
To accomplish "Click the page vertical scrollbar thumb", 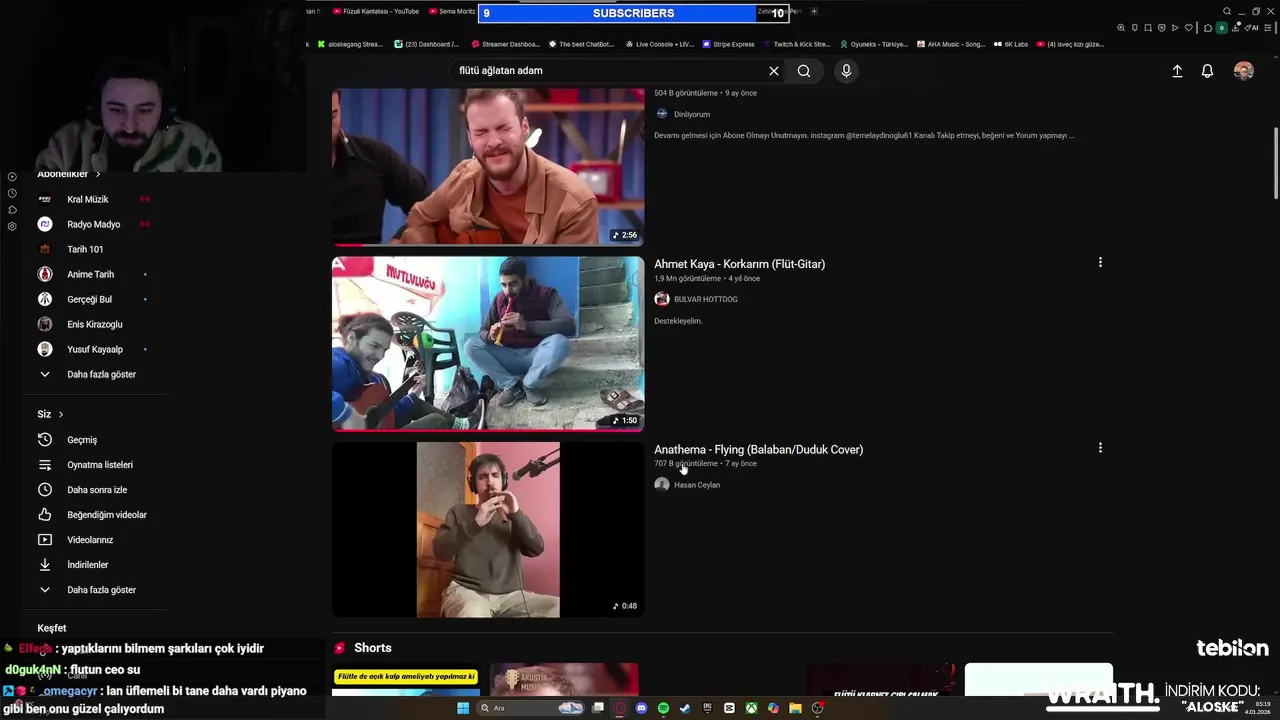I will coord(1275,163).
